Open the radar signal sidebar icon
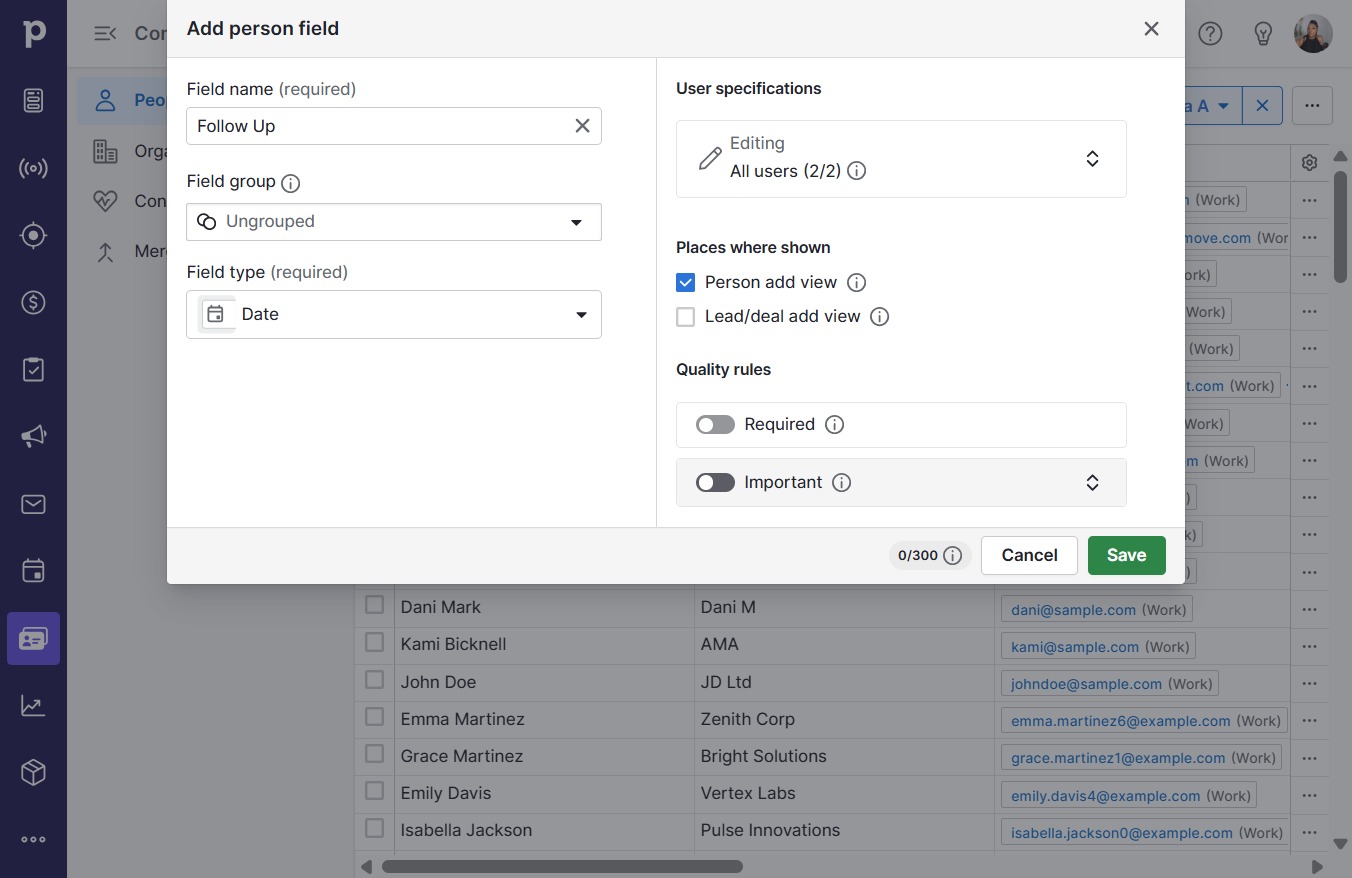This screenshot has height=878, width=1352. [x=33, y=168]
